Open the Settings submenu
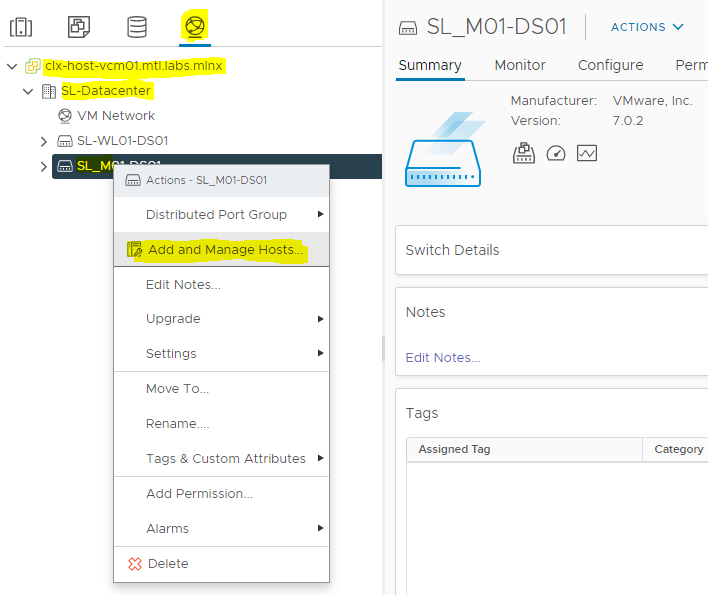The width and height of the screenshot is (708, 595). (x=221, y=353)
